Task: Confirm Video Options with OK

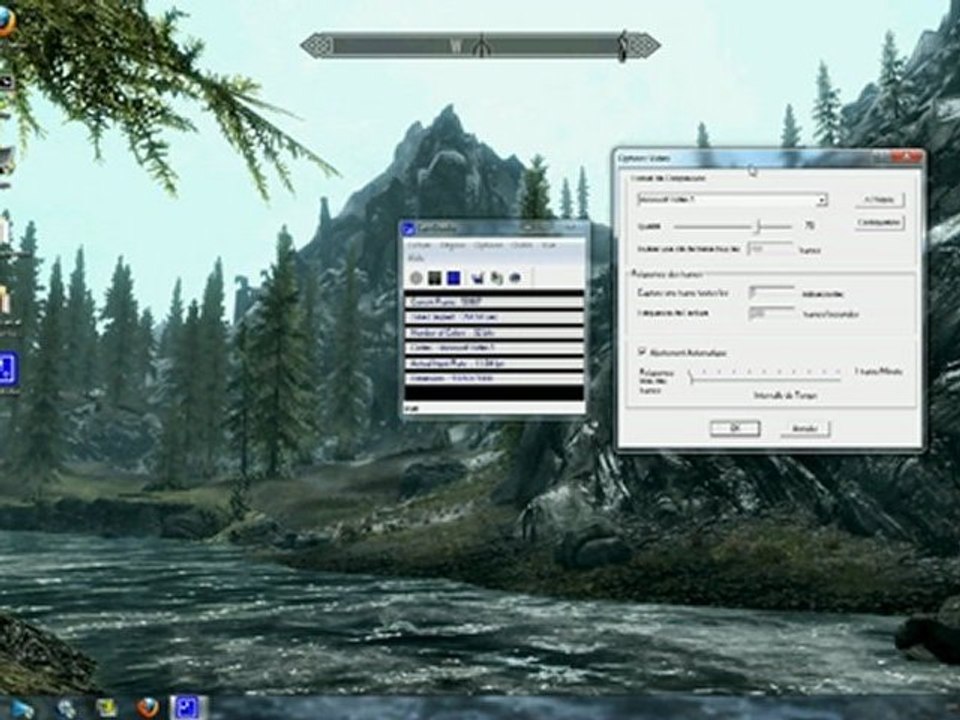Action: pos(735,429)
